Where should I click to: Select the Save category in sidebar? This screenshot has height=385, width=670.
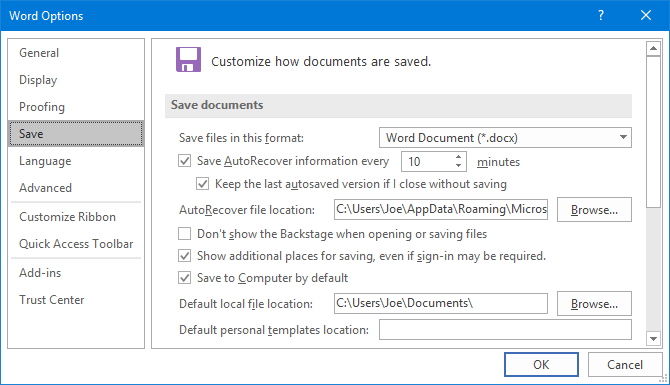coord(76,134)
